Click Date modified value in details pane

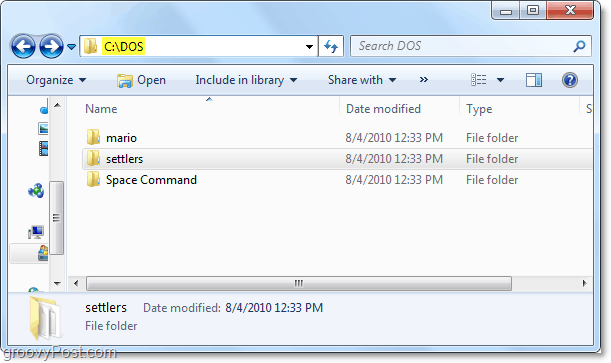[274, 308]
